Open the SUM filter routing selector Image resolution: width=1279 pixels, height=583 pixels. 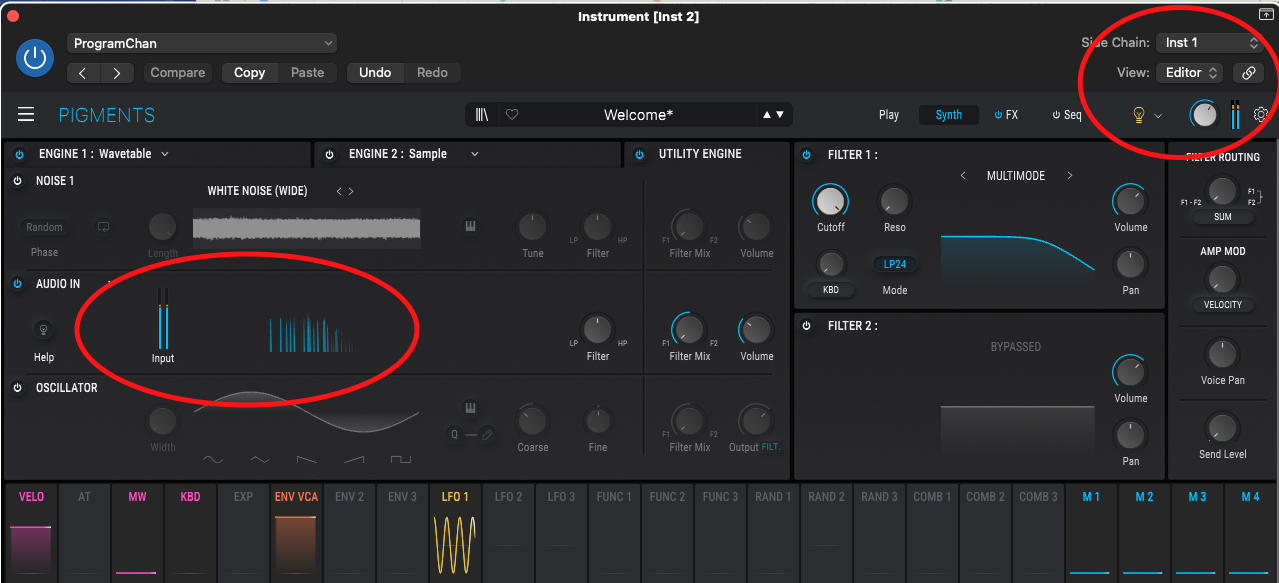[1222, 217]
